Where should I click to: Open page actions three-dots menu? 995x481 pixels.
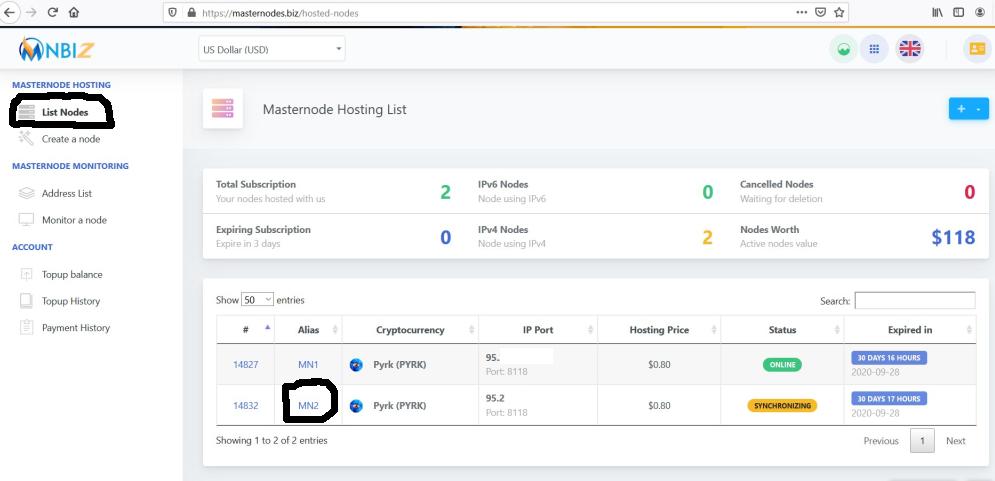pos(801,12)
